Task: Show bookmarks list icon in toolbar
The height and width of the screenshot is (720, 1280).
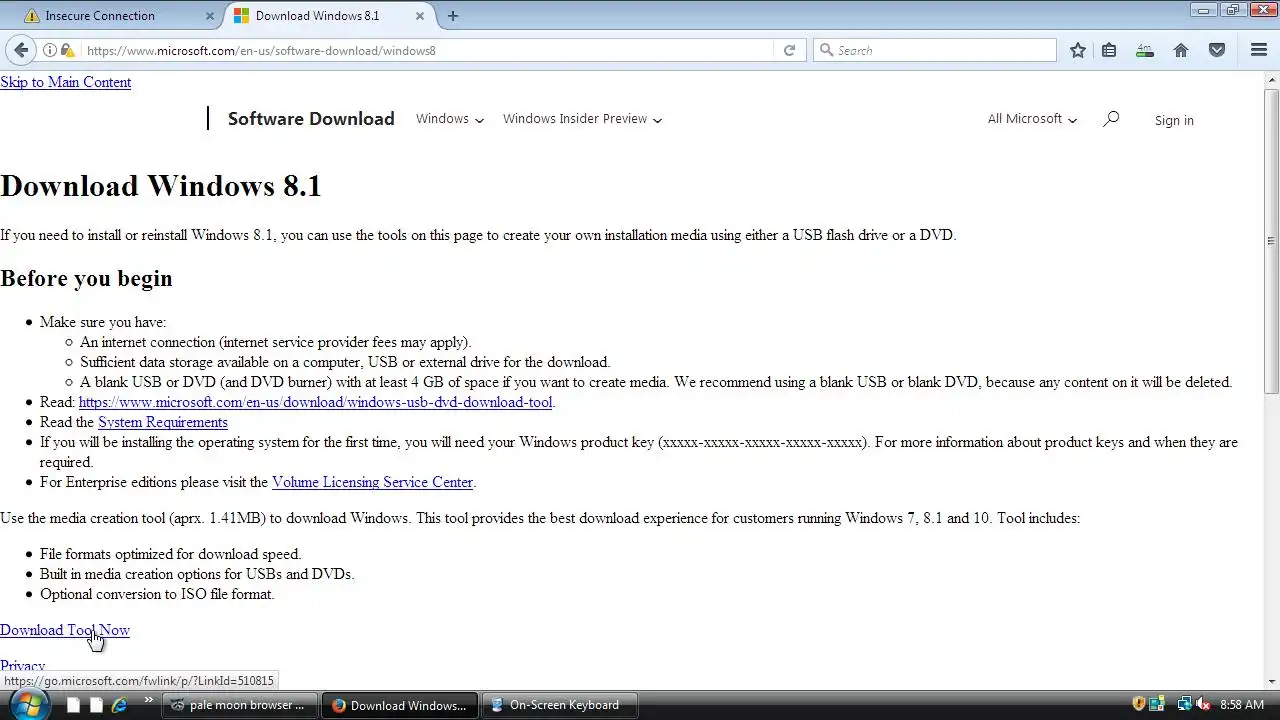Action: tap(1109, 50)
